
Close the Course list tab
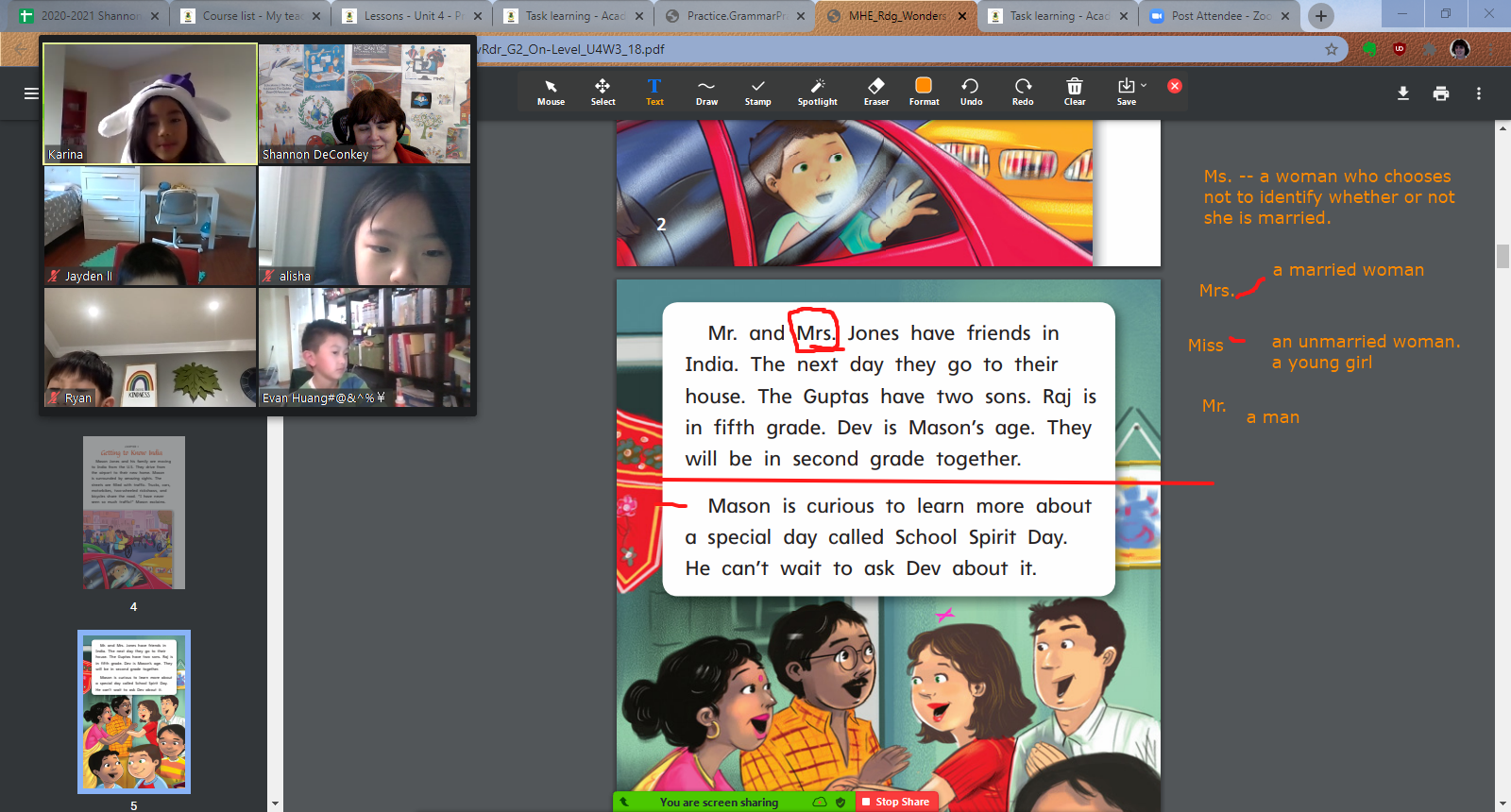315,16
